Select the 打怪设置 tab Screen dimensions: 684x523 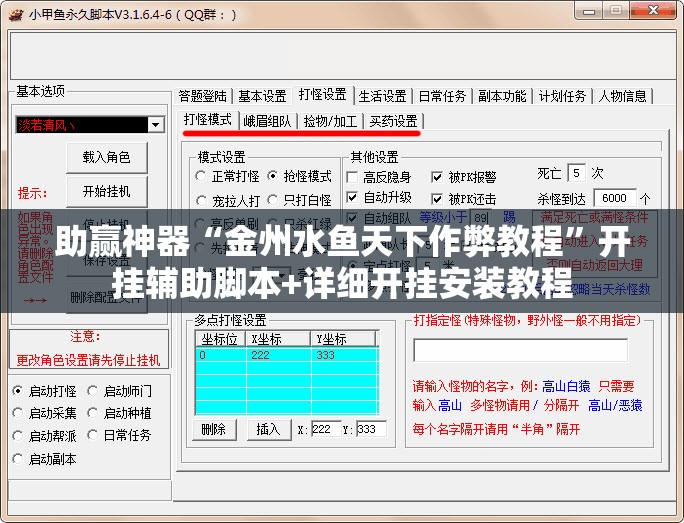[322, 94]
